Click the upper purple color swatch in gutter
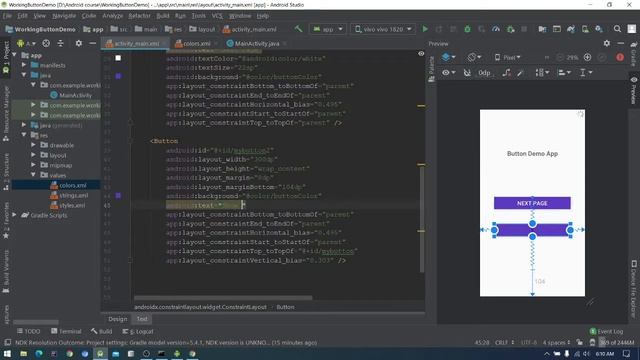Image resolution: width=640 pixels, height=360 pixels. [118, 76]
